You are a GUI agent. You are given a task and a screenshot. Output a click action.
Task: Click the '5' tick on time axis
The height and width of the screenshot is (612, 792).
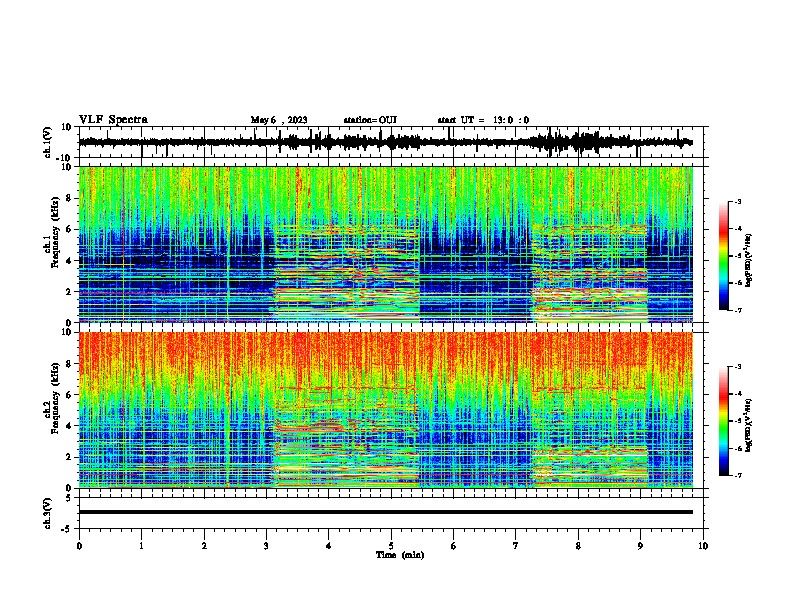pyautogui.click(x=391, y=546)
